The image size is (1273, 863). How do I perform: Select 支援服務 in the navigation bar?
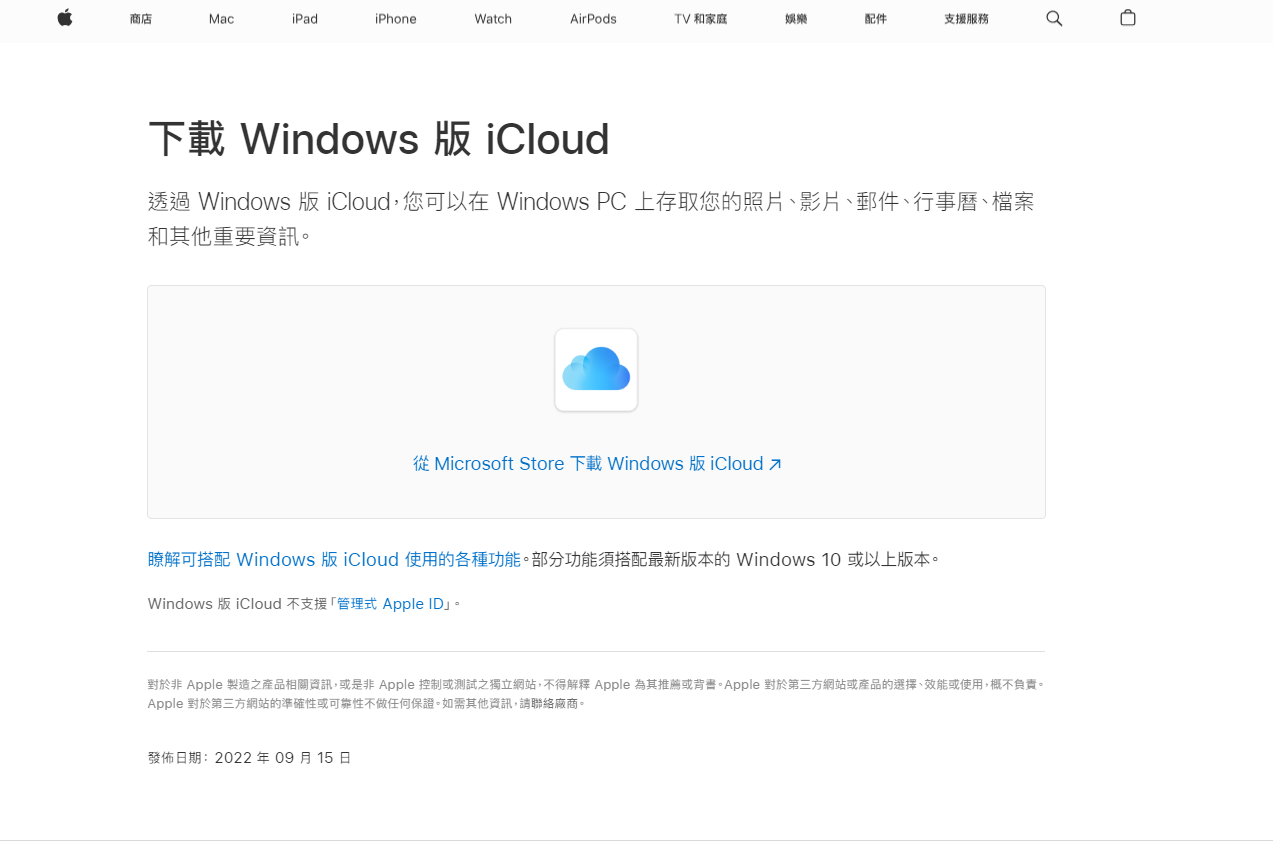(x=966, y=19)
